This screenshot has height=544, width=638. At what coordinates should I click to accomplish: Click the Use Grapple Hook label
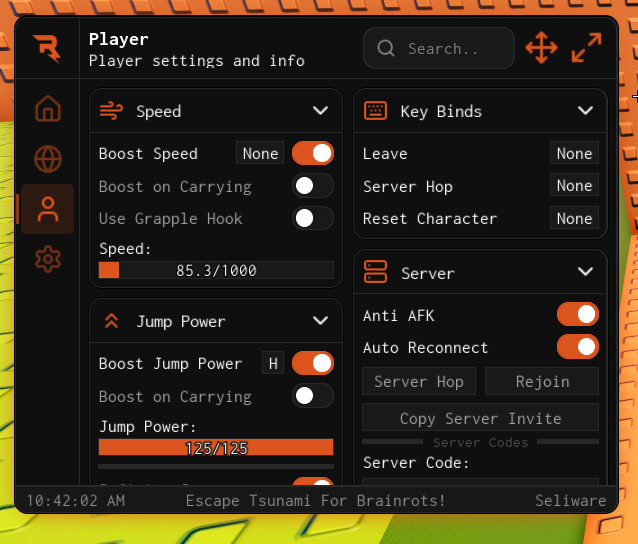point(170,218)
